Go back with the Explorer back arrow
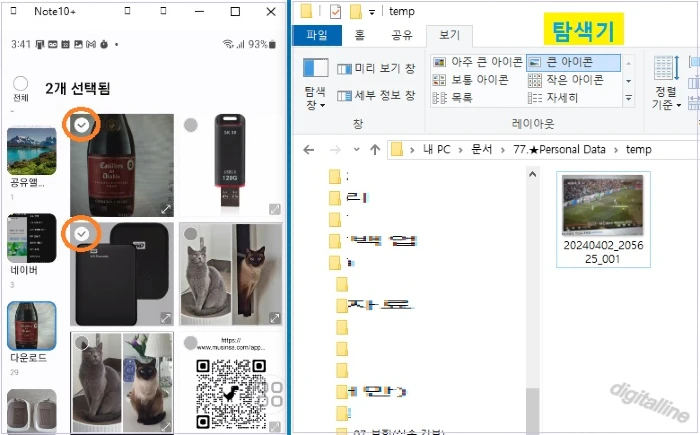This screenshot has width=700, height=435. pyautogui.click(x=308, y=150)
